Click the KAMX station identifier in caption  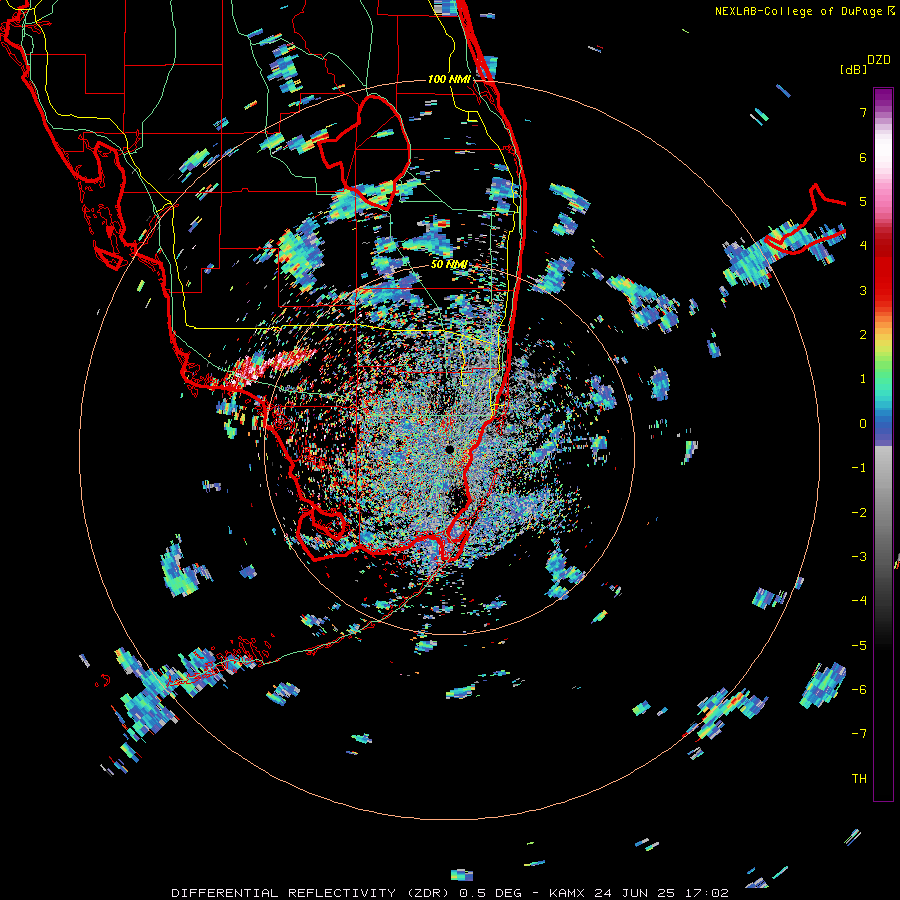[x=567, y=893]
